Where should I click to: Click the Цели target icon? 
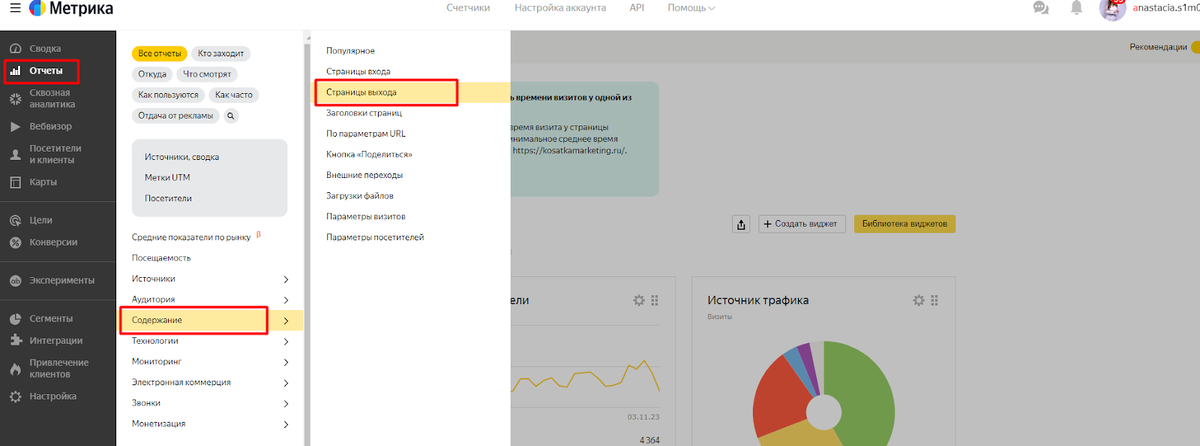15,220
